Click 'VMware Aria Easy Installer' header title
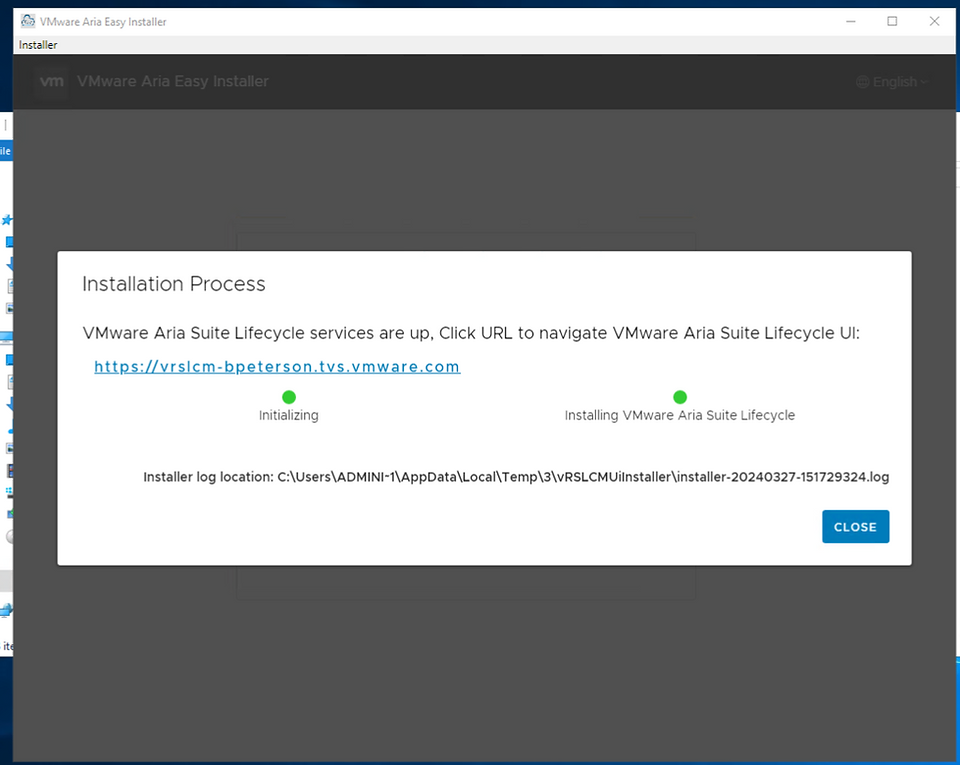 pyautogui.click(x=173, y=81)
